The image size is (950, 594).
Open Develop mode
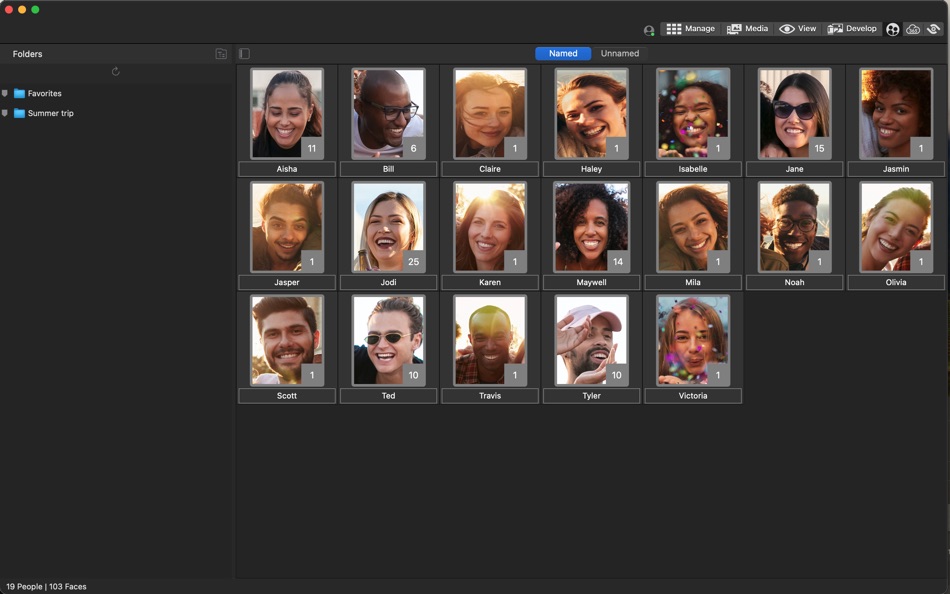pyautogui.click(x=853, y=28)
